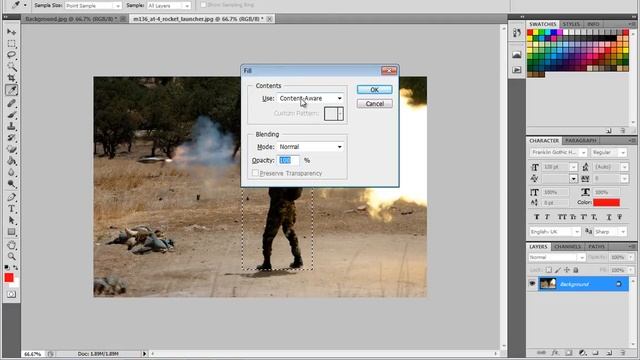
Task: Select the Crop tool
Action: coord(11,78)
